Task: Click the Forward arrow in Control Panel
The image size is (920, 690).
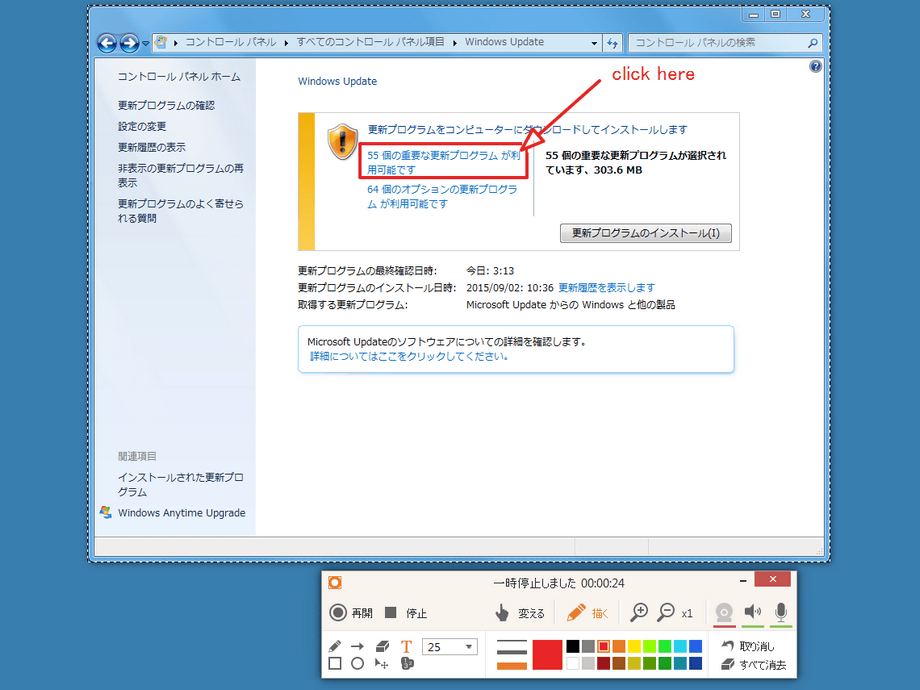Action: [128, 43]
